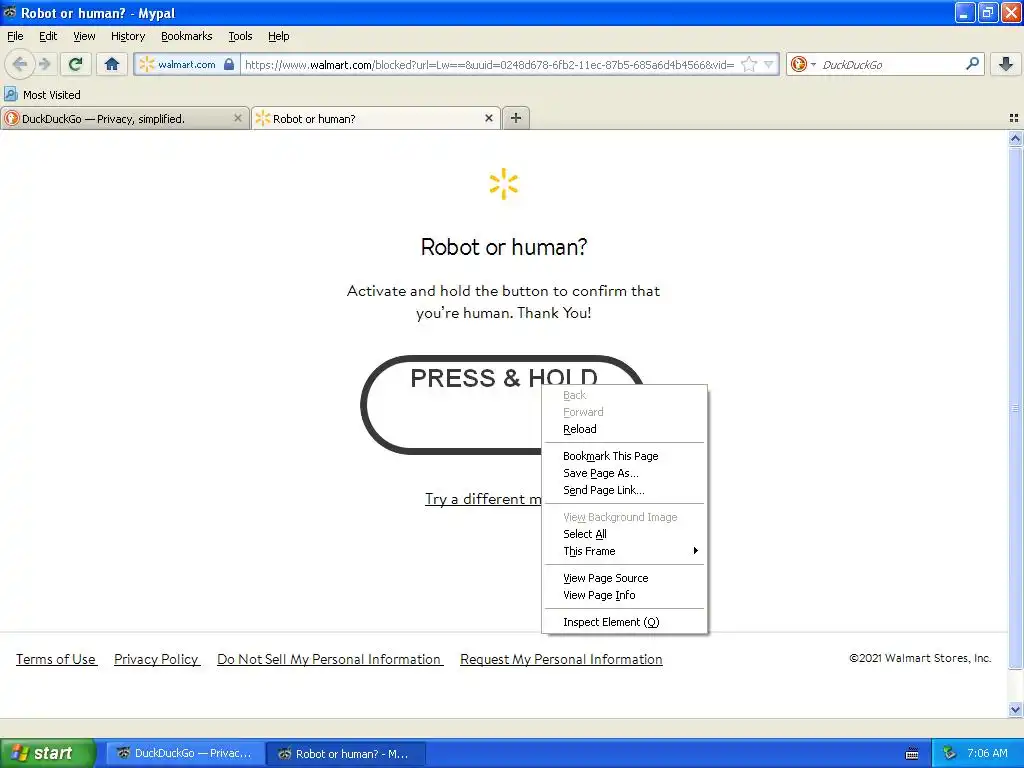The image size is (1024, 768).
Task: Click the DuckDuckGo search engine icon
Action: (798, 64)
